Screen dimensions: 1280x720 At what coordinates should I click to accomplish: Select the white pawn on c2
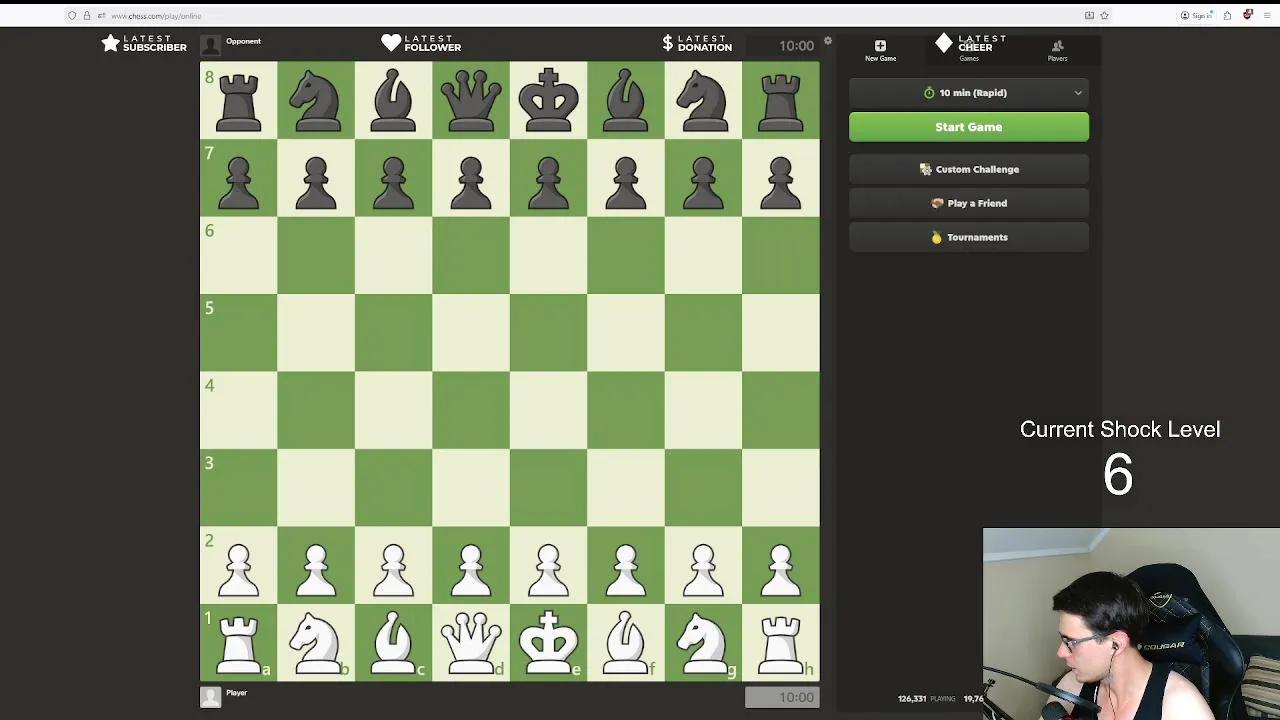[x=393, y=565]
